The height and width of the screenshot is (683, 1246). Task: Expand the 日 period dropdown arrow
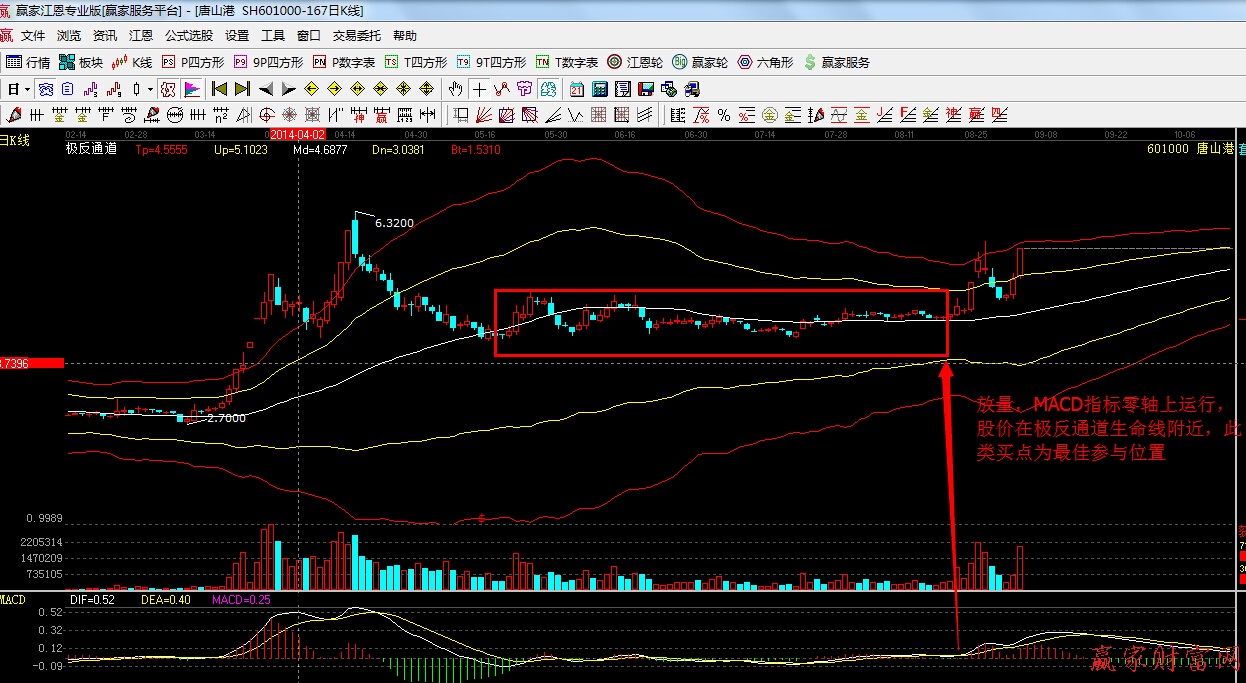point(27,89)
